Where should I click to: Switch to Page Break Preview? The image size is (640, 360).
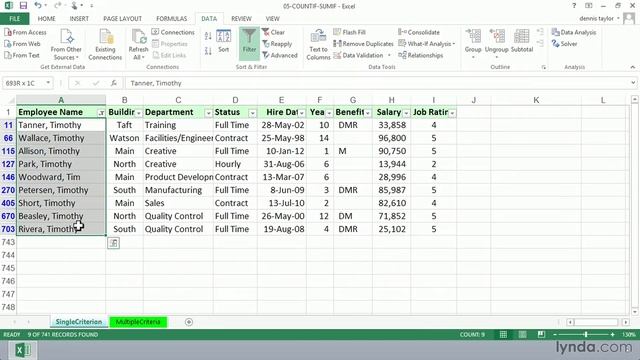pos(541,334)
